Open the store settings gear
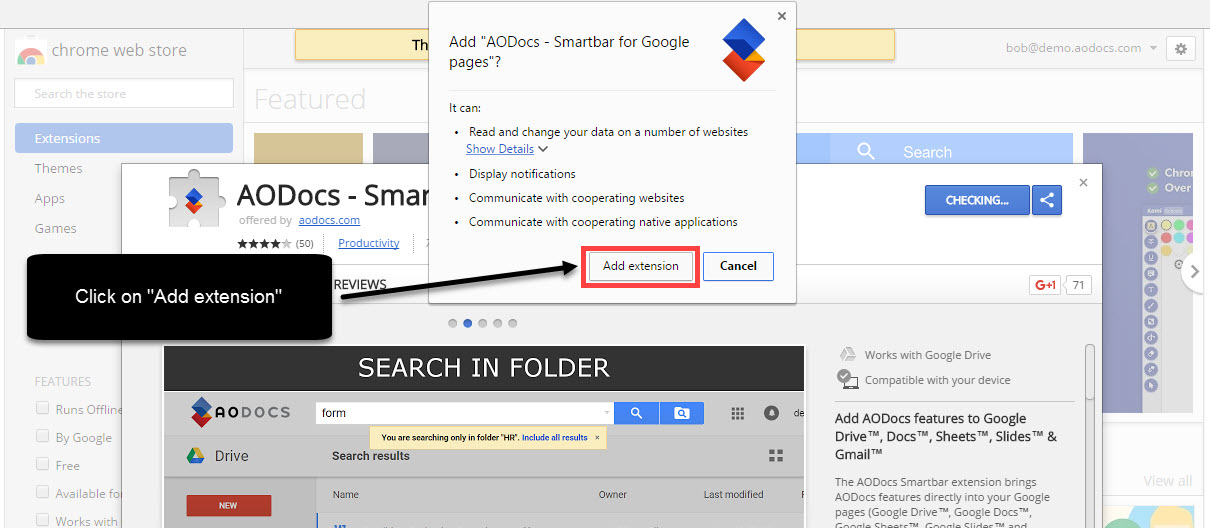Image resolution: width=1210 pixels, height=528 pixels. pos(1181,48)
